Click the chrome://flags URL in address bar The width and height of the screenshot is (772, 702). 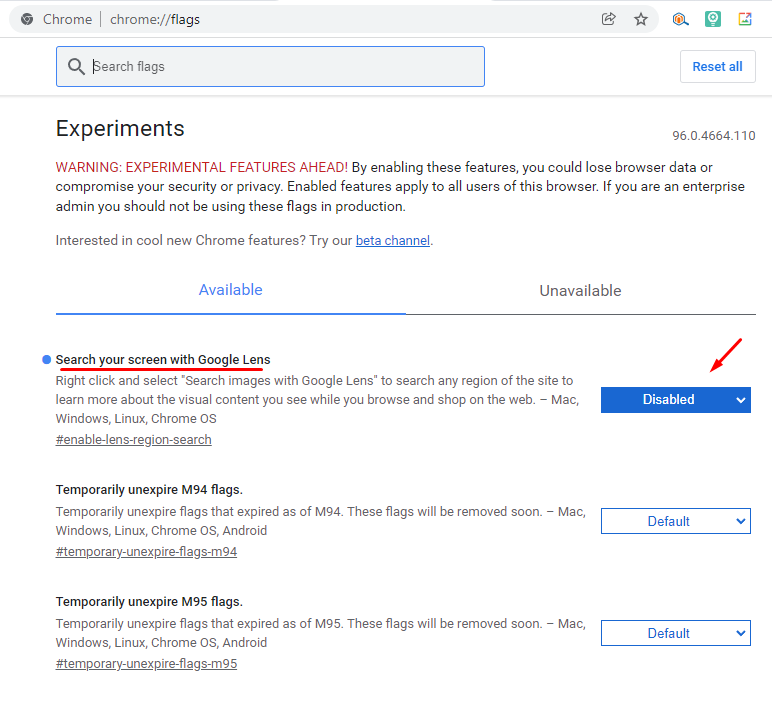click(x=155, y=19)
